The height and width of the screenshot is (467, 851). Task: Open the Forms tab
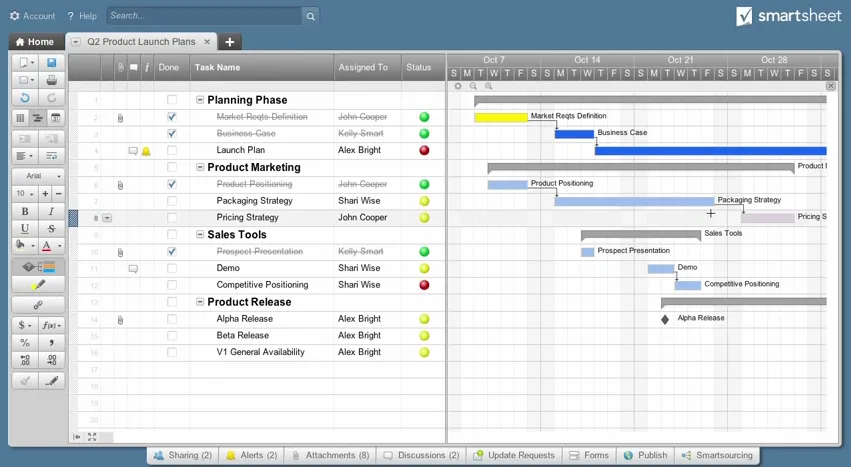(x=589, y=456)
